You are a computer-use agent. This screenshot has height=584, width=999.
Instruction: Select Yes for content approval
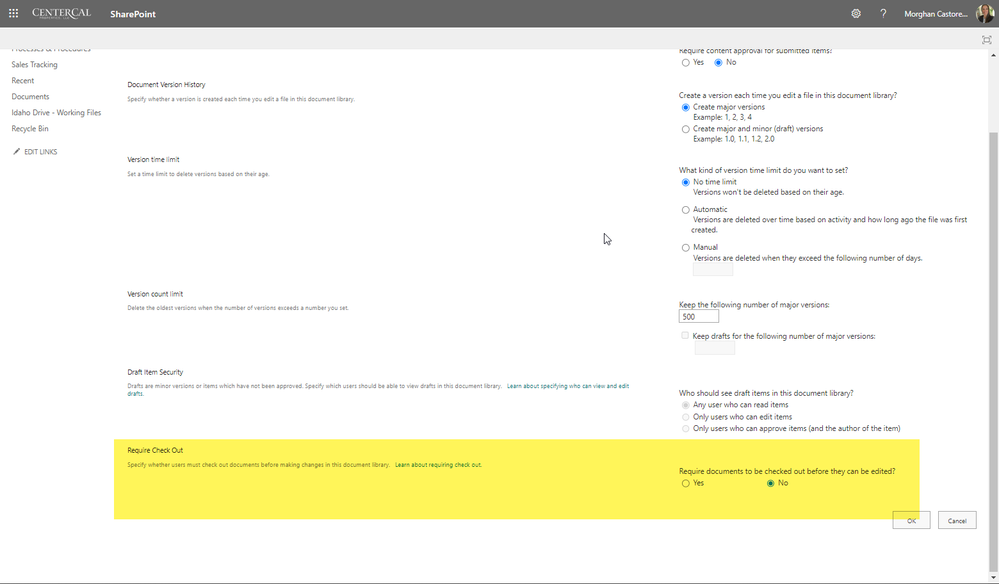tap(686, 62)
